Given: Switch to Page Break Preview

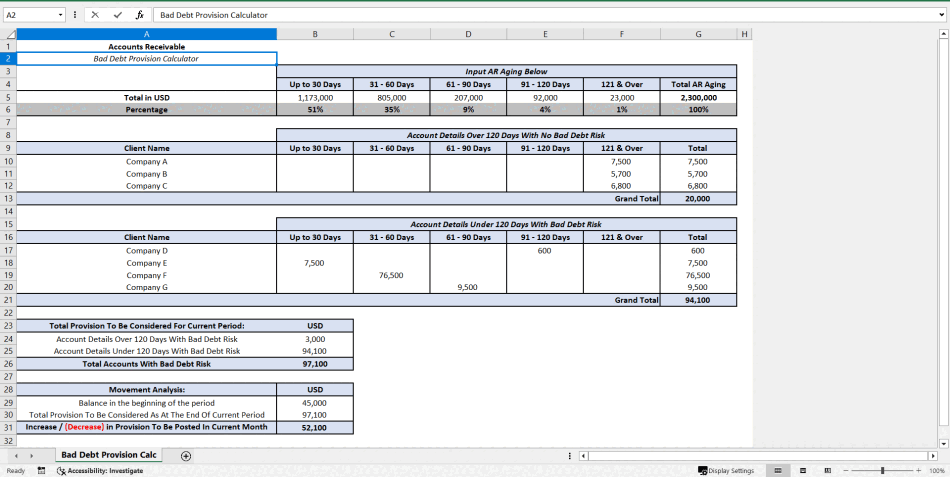Looking at the screenshot, I should [827, 471].
